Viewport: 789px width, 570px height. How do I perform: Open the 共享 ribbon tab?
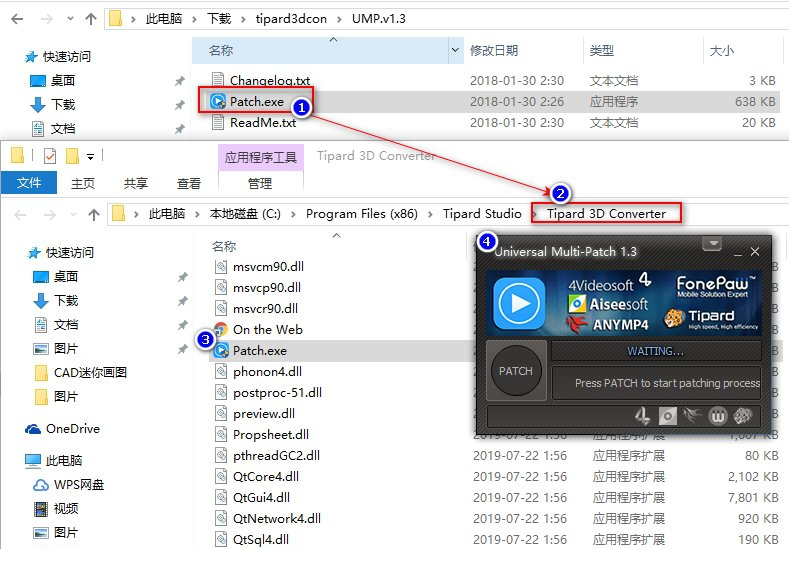pyautogui.click(x=136, y=184)
